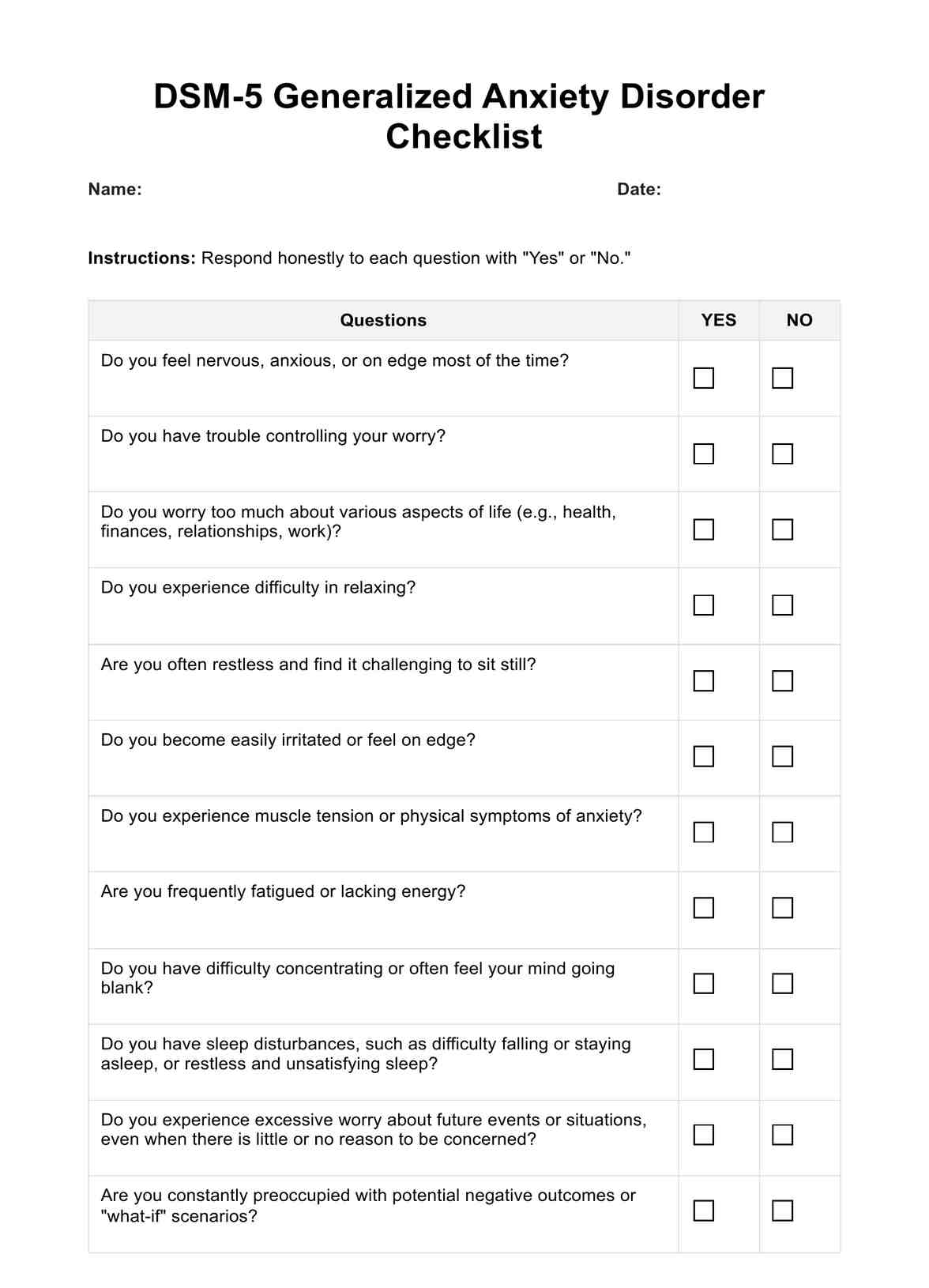Click the Questions column header
929x1288 pixels.
point(383,320)
